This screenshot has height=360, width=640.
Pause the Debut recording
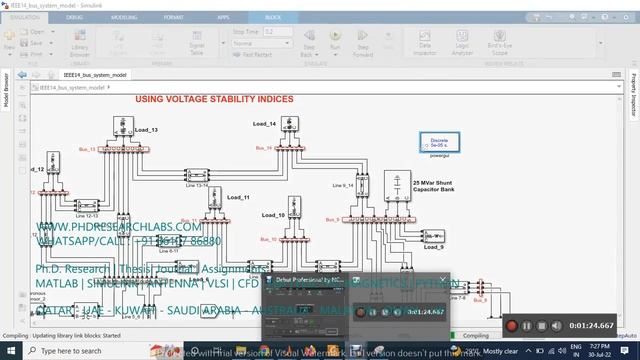[x=527, y=326]
